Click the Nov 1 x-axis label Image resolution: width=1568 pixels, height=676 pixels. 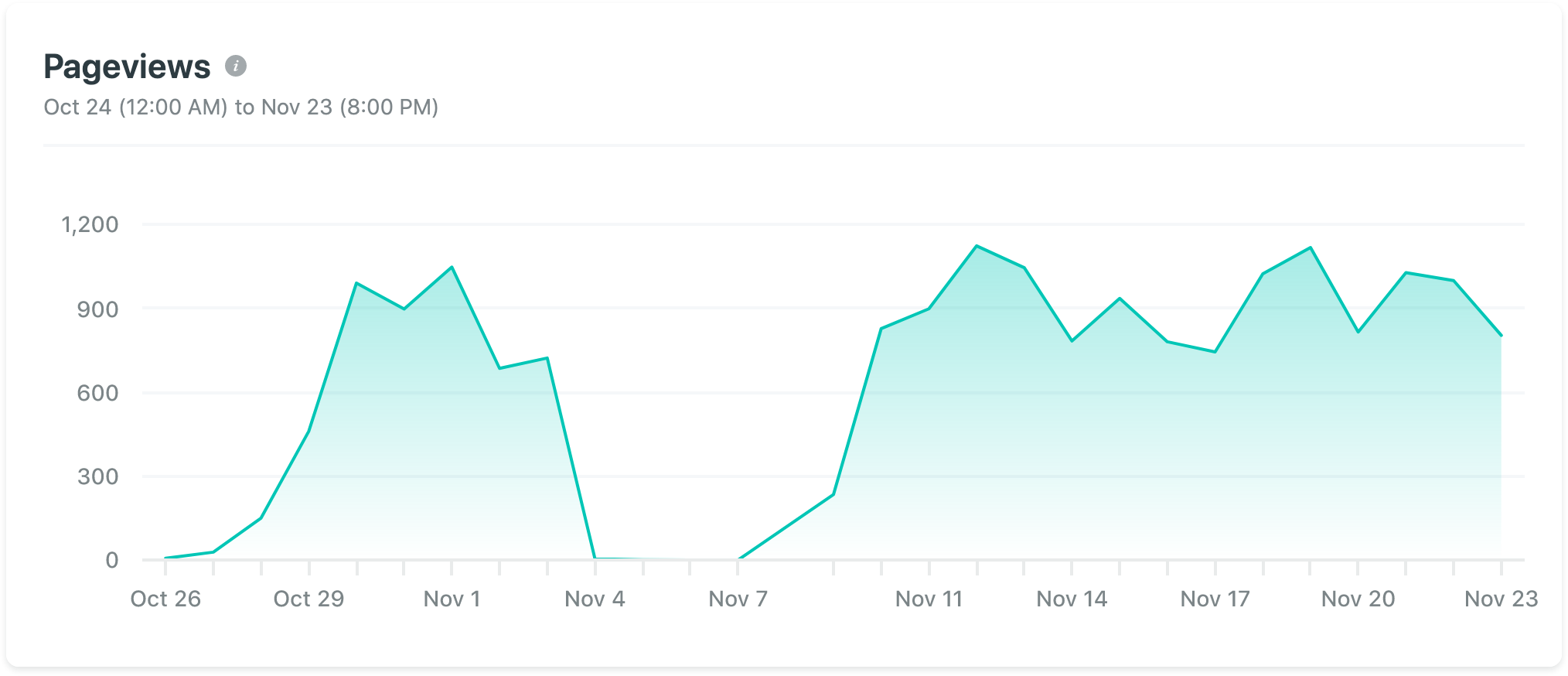point(452,599)
